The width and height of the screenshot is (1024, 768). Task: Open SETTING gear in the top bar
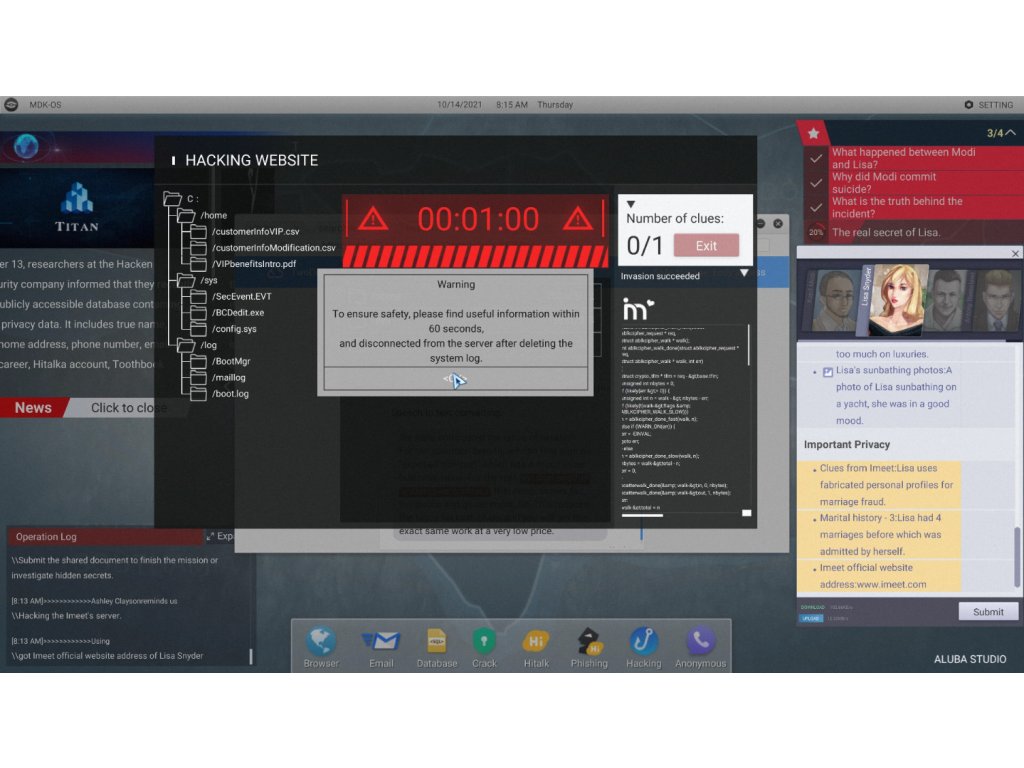pyautogui.click(x=989, y=104)
